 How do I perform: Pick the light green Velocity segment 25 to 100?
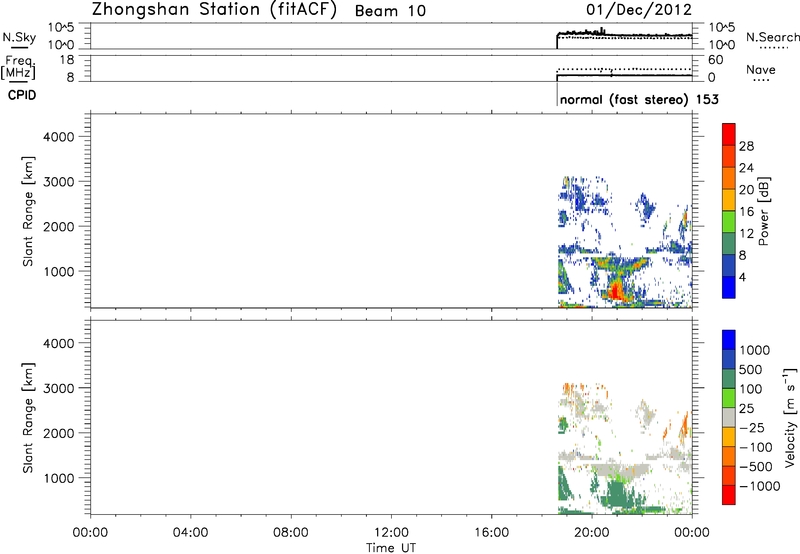coord(729,398)
